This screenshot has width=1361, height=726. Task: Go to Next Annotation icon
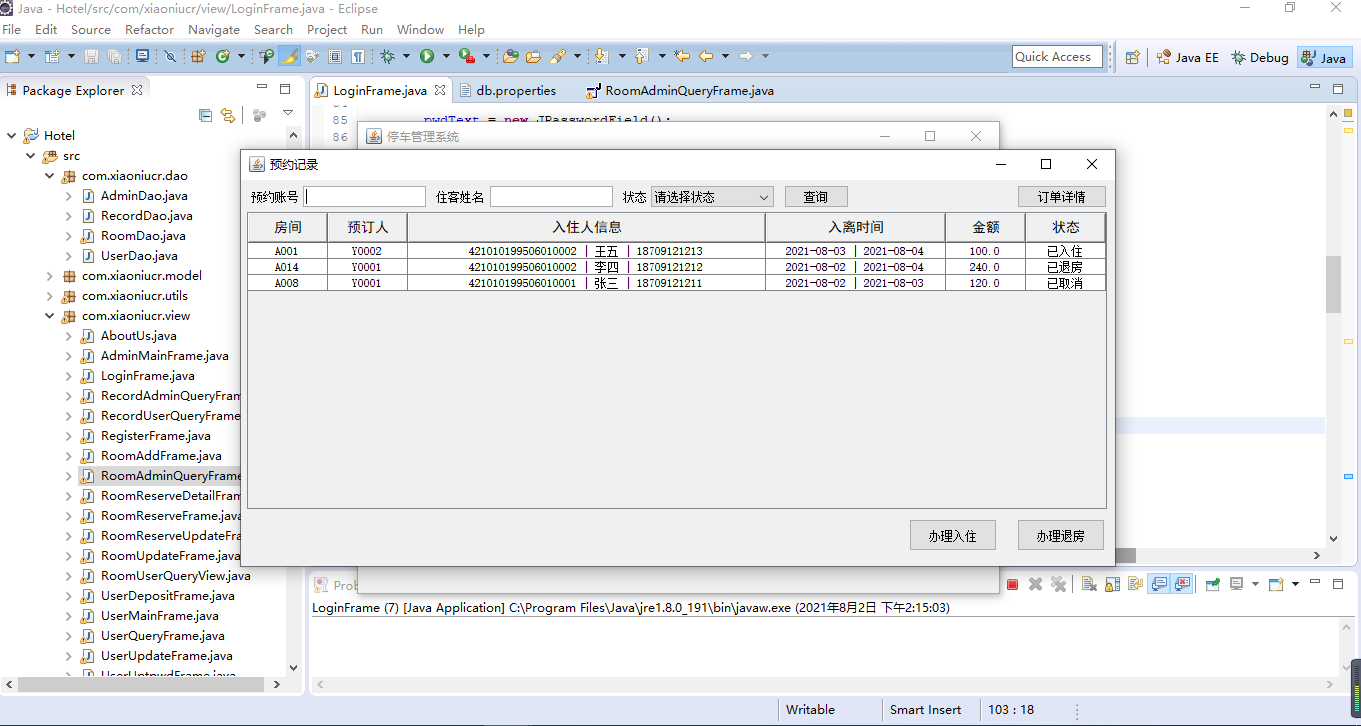pos(600,57)
